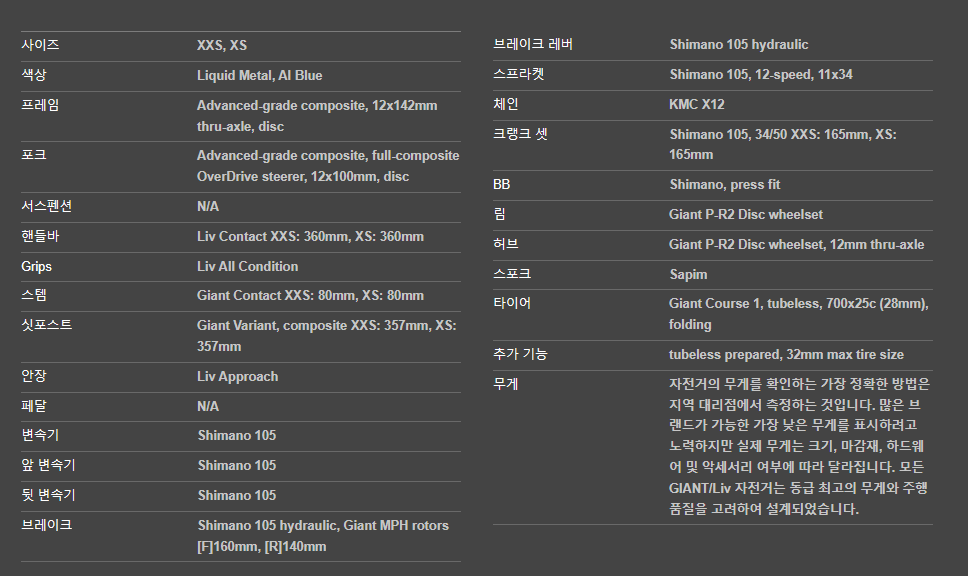This screenshot has height=576, width=968.
Task: Click the 'BB' label
Action: [x=501, y=185]
